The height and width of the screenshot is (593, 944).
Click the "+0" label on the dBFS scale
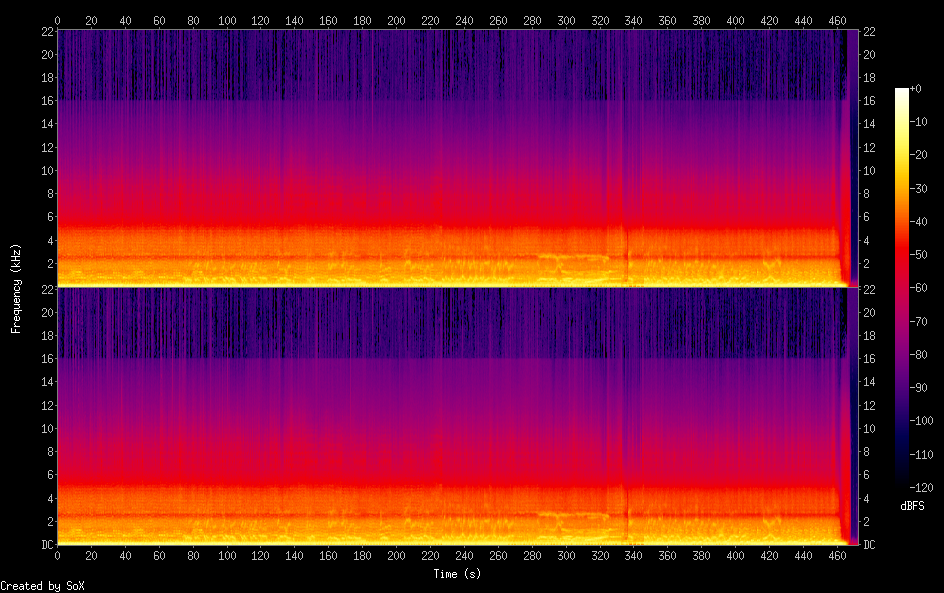(916, 88)
